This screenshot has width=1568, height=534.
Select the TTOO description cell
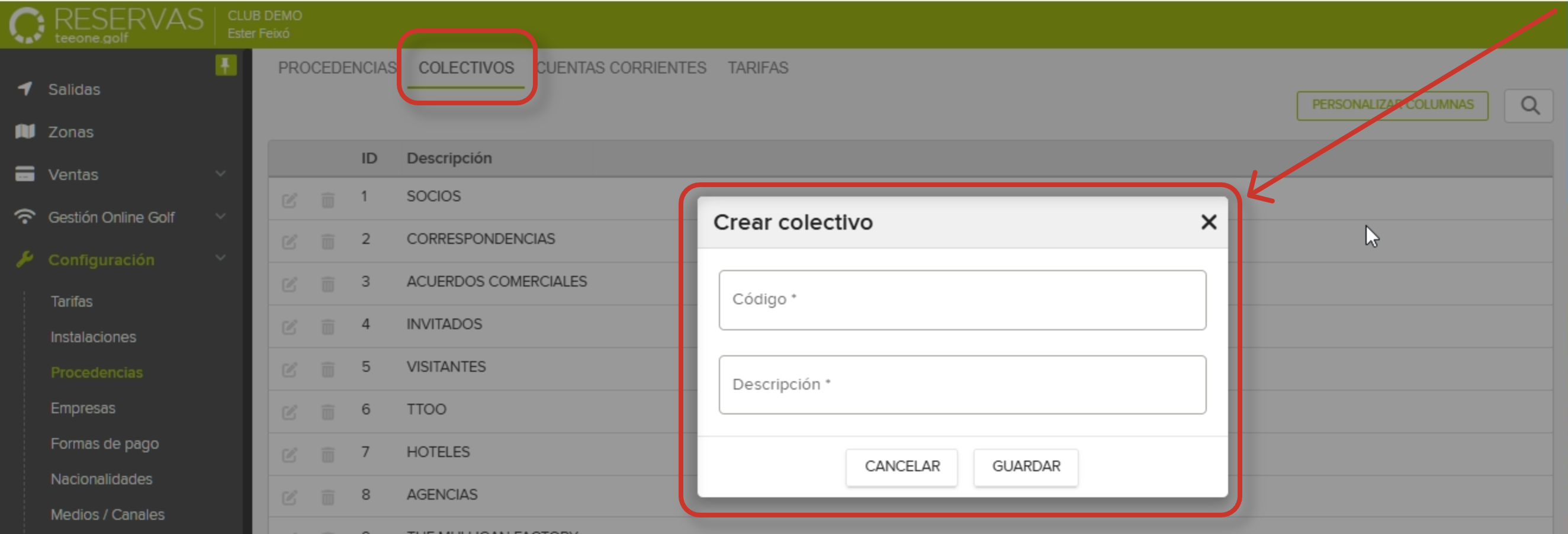coord(426,409)
